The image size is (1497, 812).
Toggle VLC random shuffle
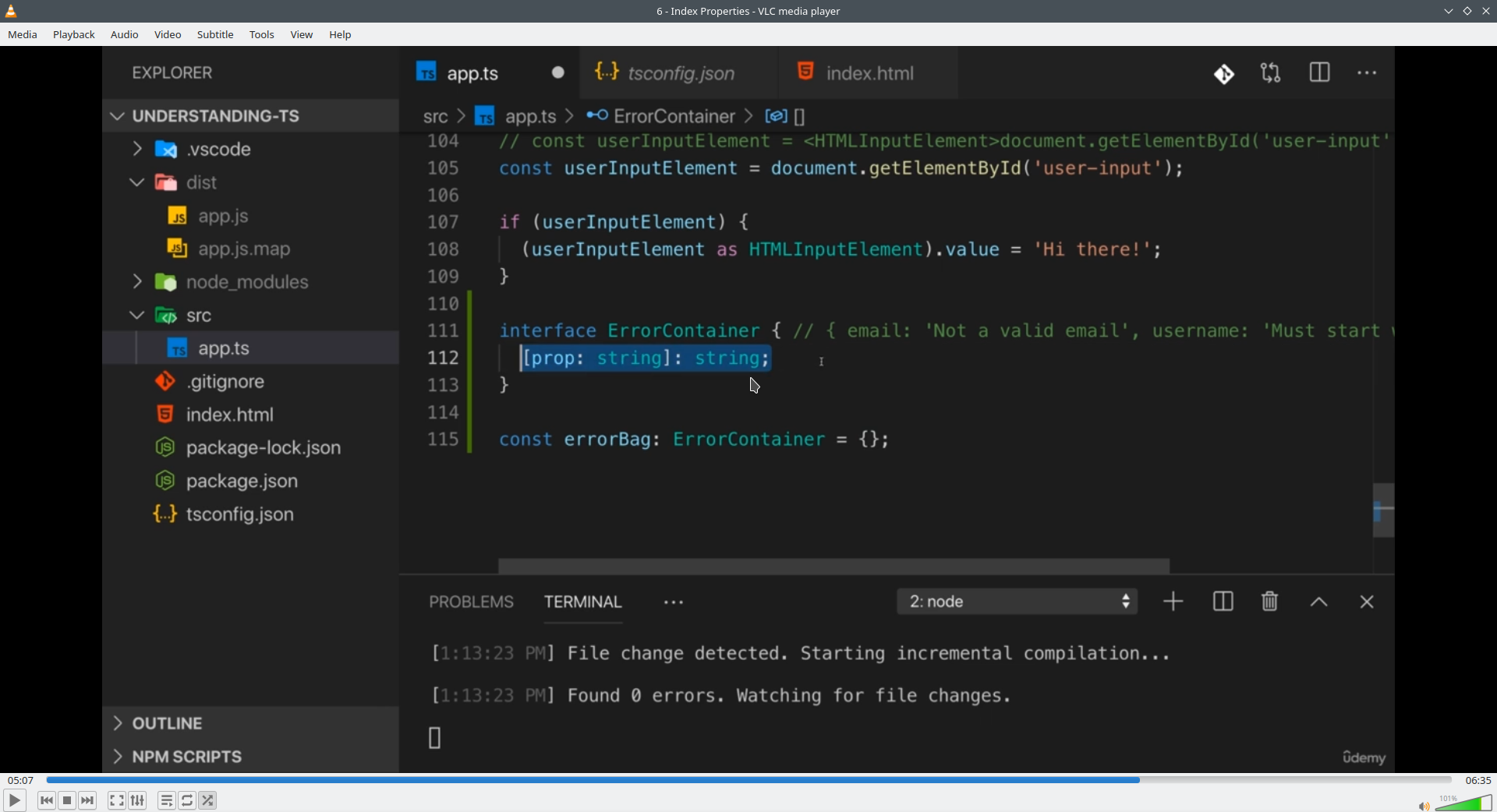pyautogui.click(x=207, y=800)
